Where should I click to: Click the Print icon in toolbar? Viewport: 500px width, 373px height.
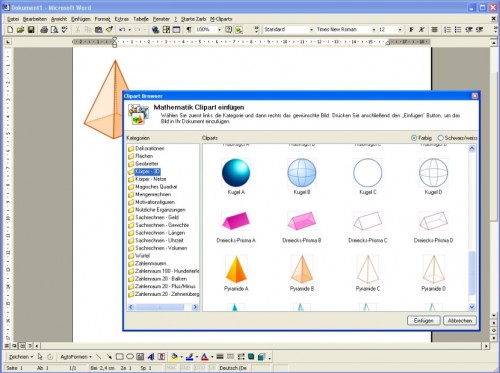click(44, 30)
